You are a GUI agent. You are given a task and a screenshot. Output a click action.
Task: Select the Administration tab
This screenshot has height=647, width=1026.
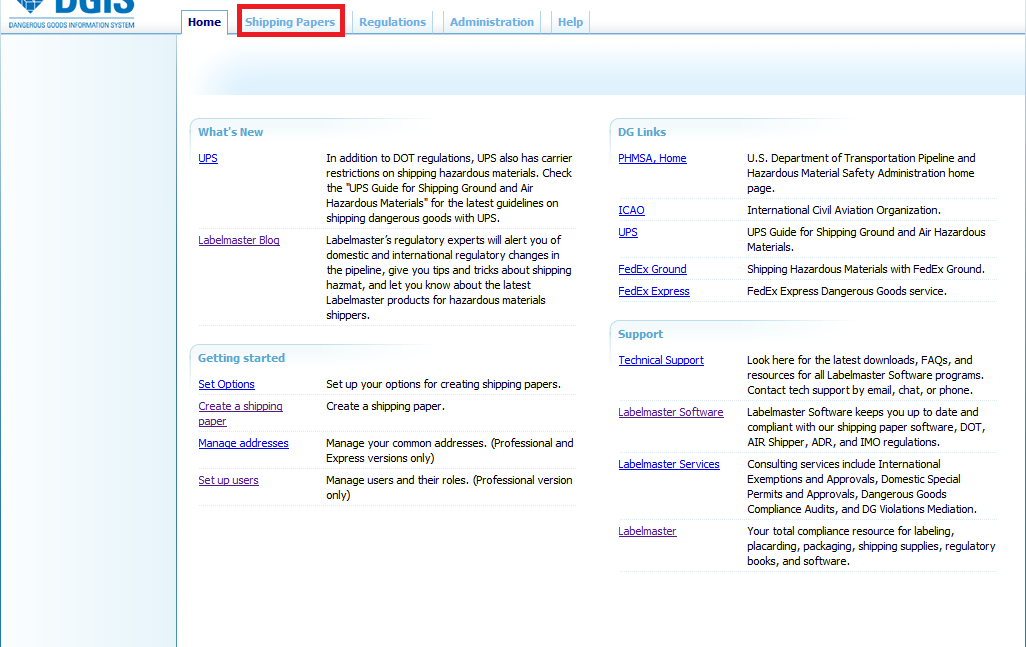pos(491,22)
